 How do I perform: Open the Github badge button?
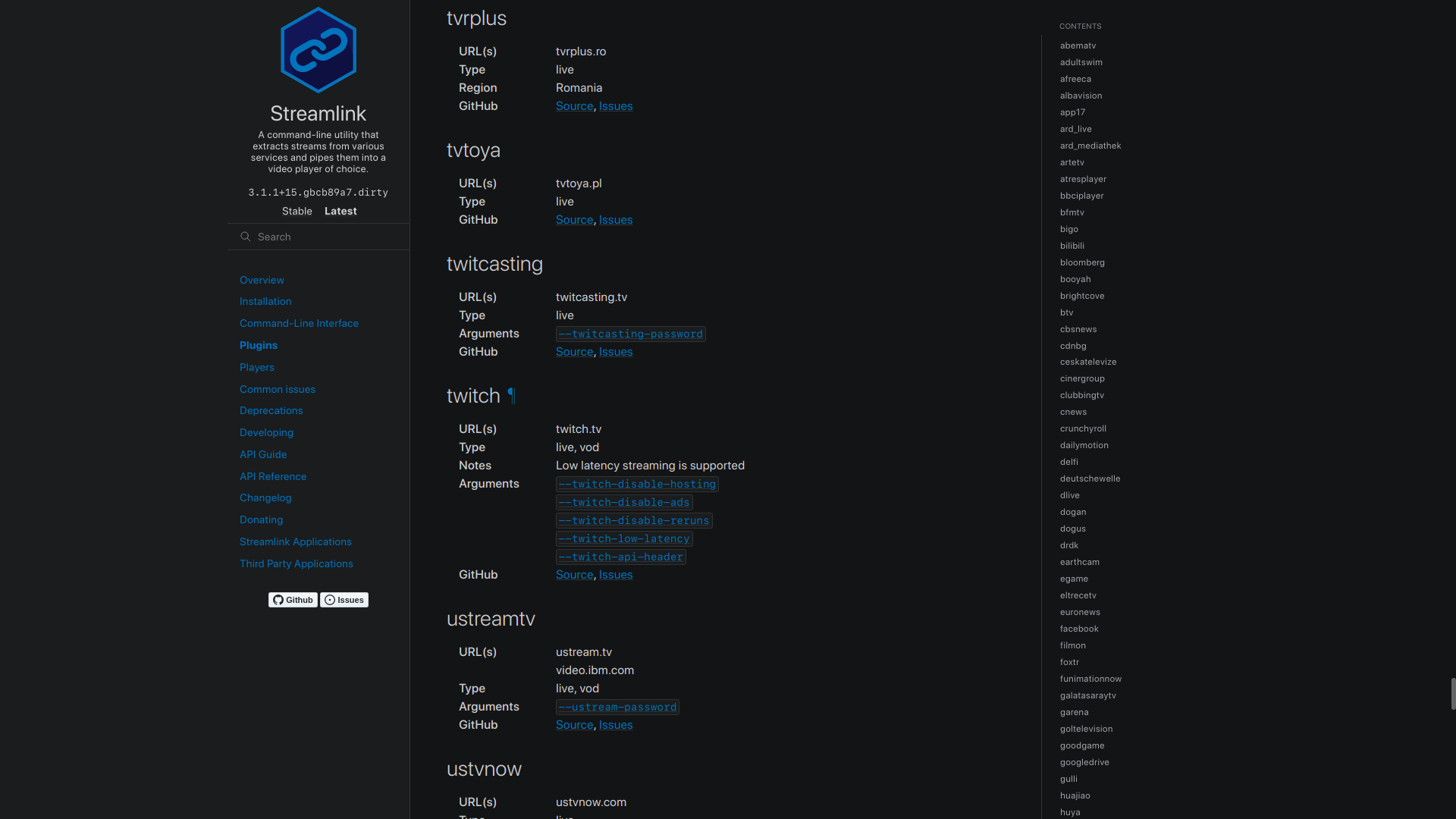293,600
